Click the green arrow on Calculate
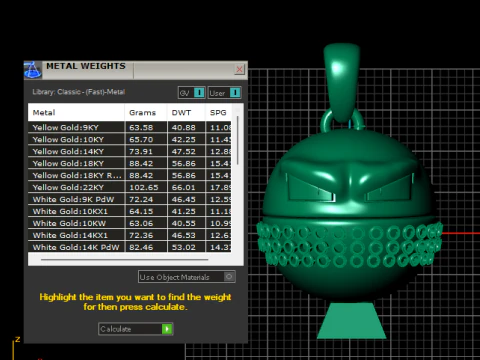480x360 pixels. click(167, 329)
